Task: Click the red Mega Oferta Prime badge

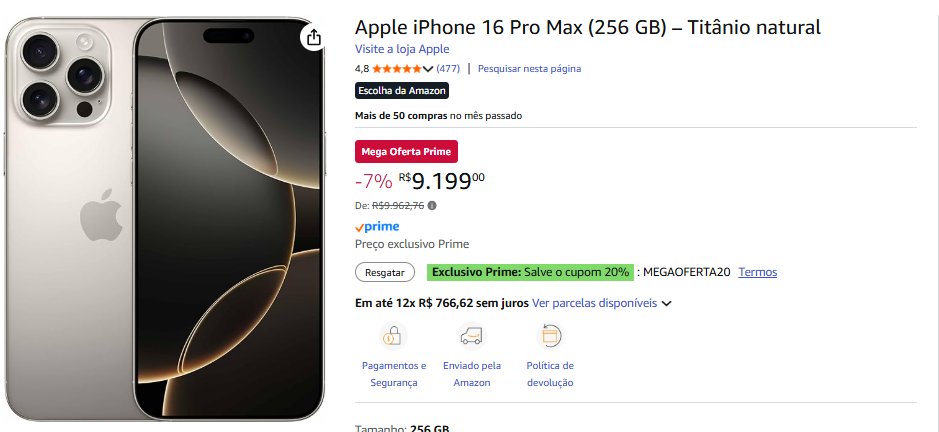Action: [x=406, y=152]
